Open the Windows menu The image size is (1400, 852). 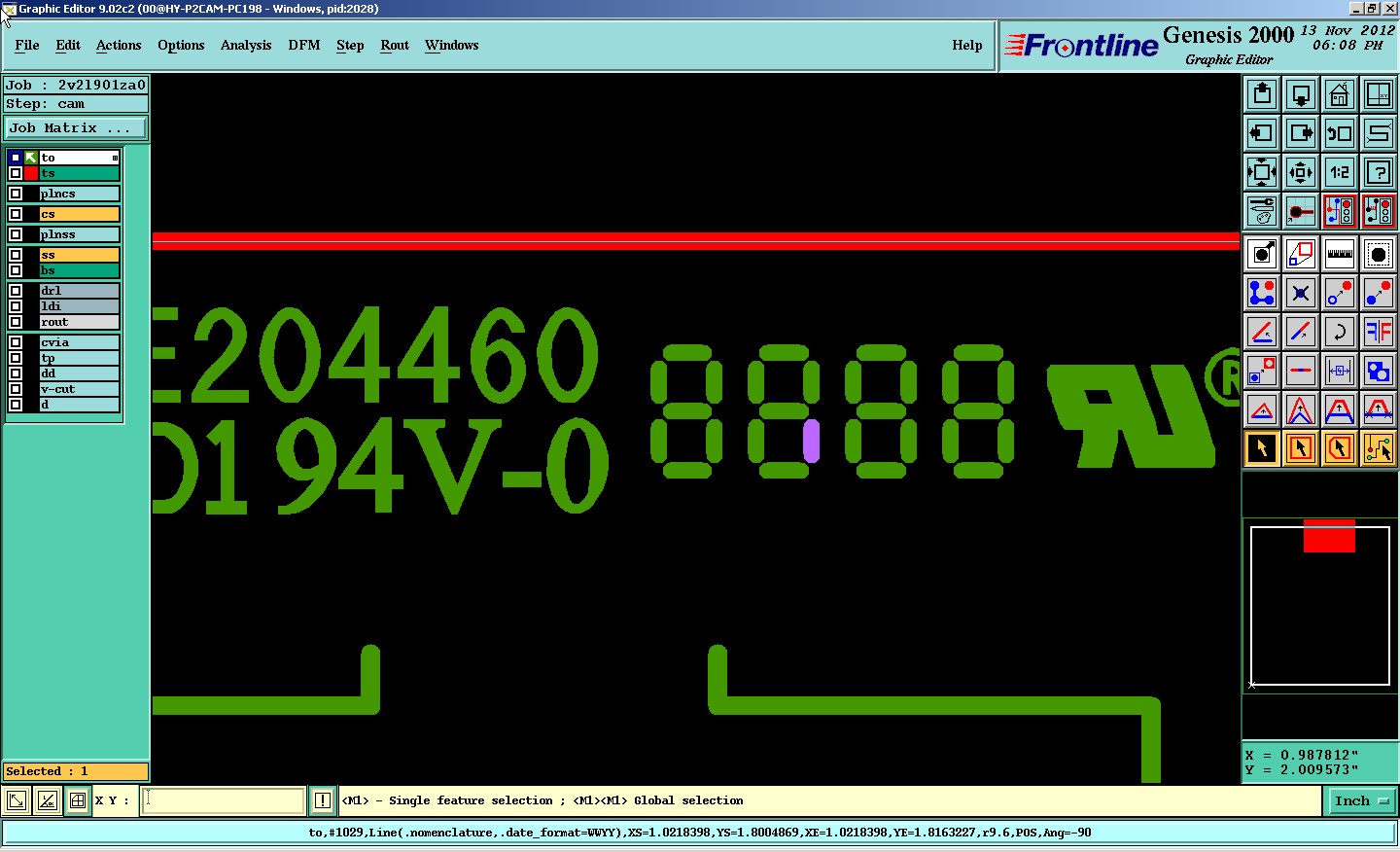tap(451, 45)
